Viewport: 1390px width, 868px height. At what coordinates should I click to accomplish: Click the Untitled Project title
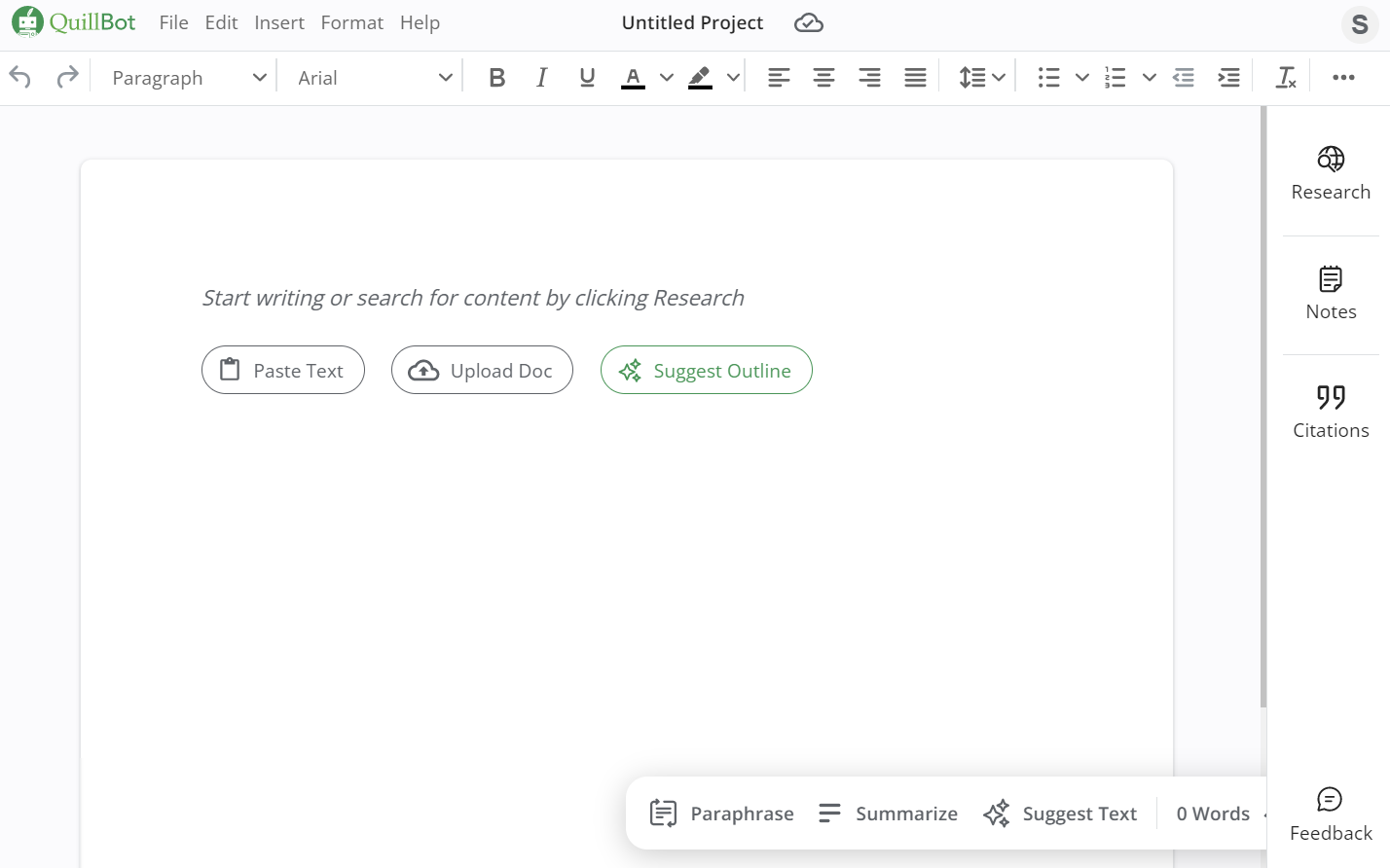click(x=692, y=22)
